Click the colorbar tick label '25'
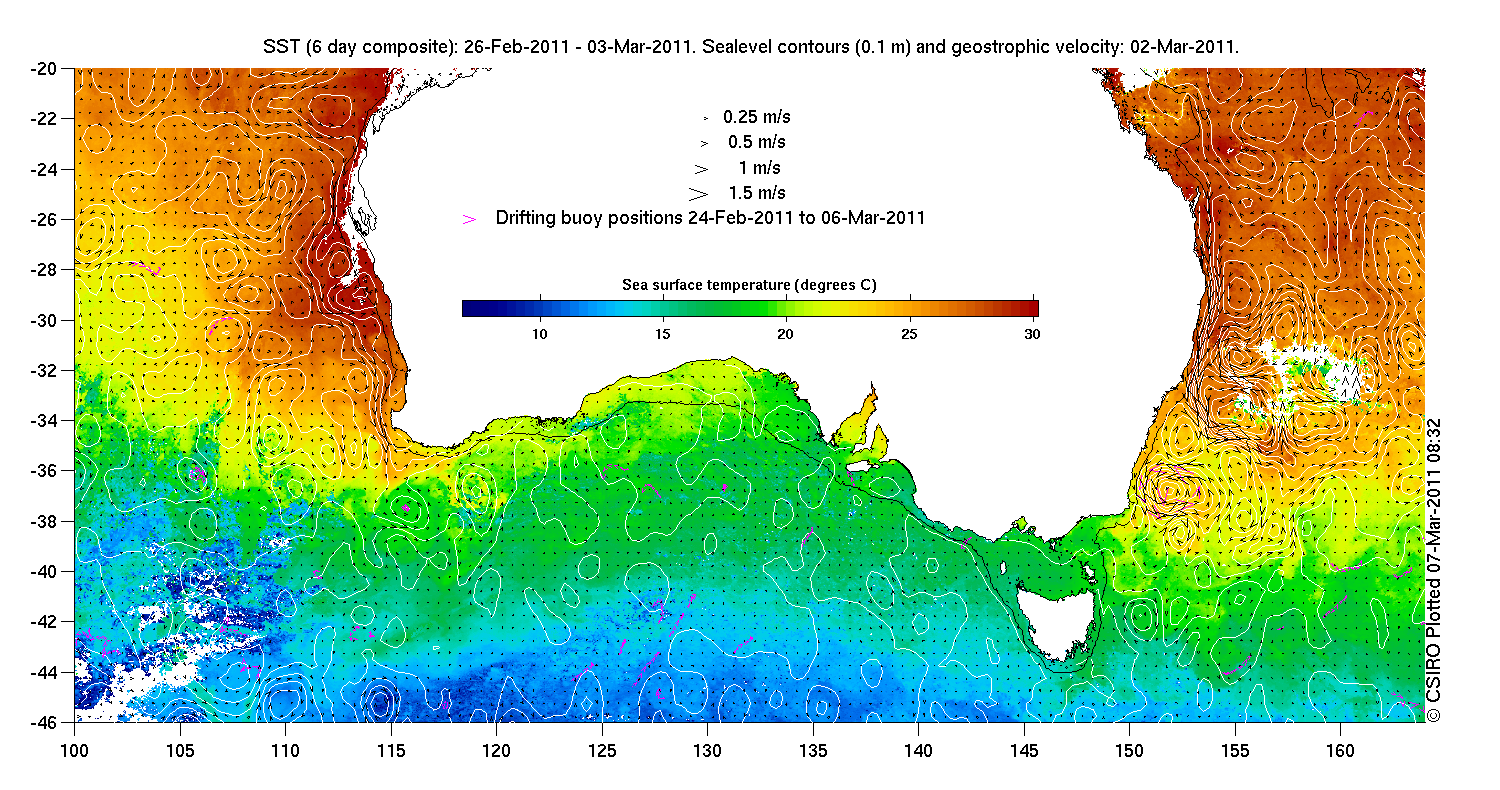The image size is (1500, 790). coord(908,334)
